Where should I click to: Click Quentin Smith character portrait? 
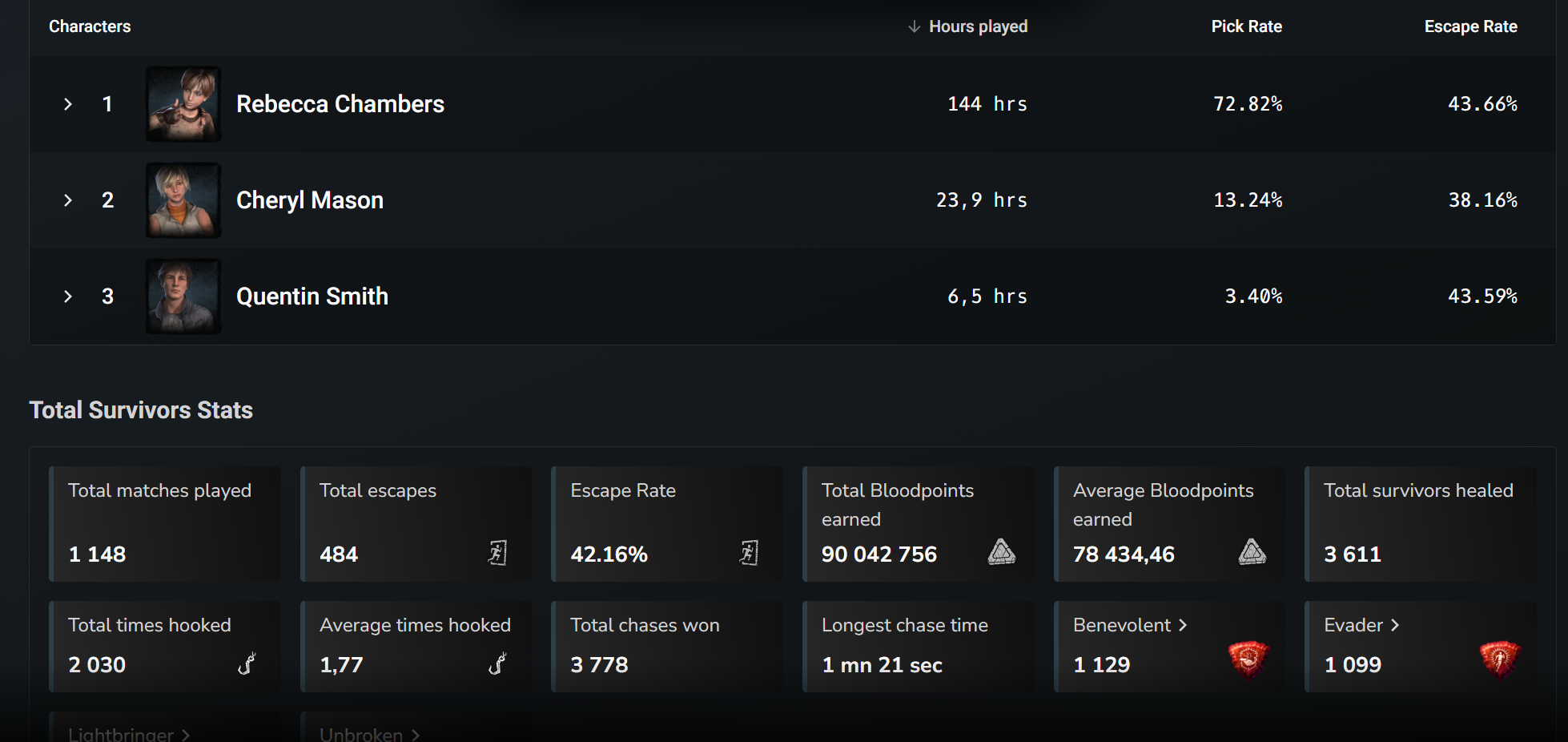point(183,296)
